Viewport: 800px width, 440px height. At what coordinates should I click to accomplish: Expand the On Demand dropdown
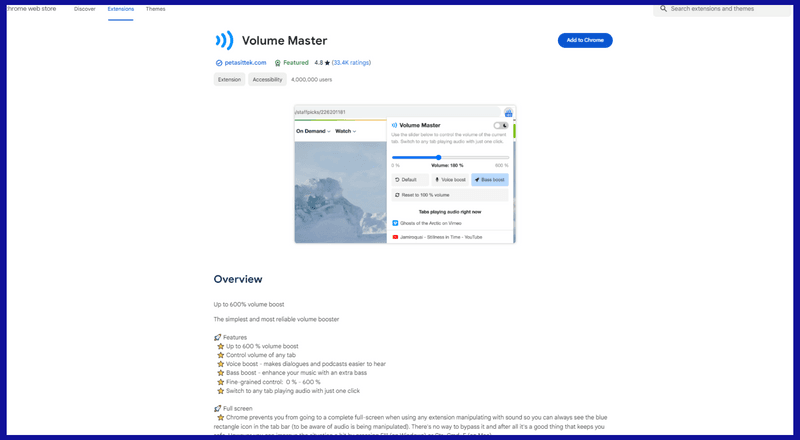313,131
